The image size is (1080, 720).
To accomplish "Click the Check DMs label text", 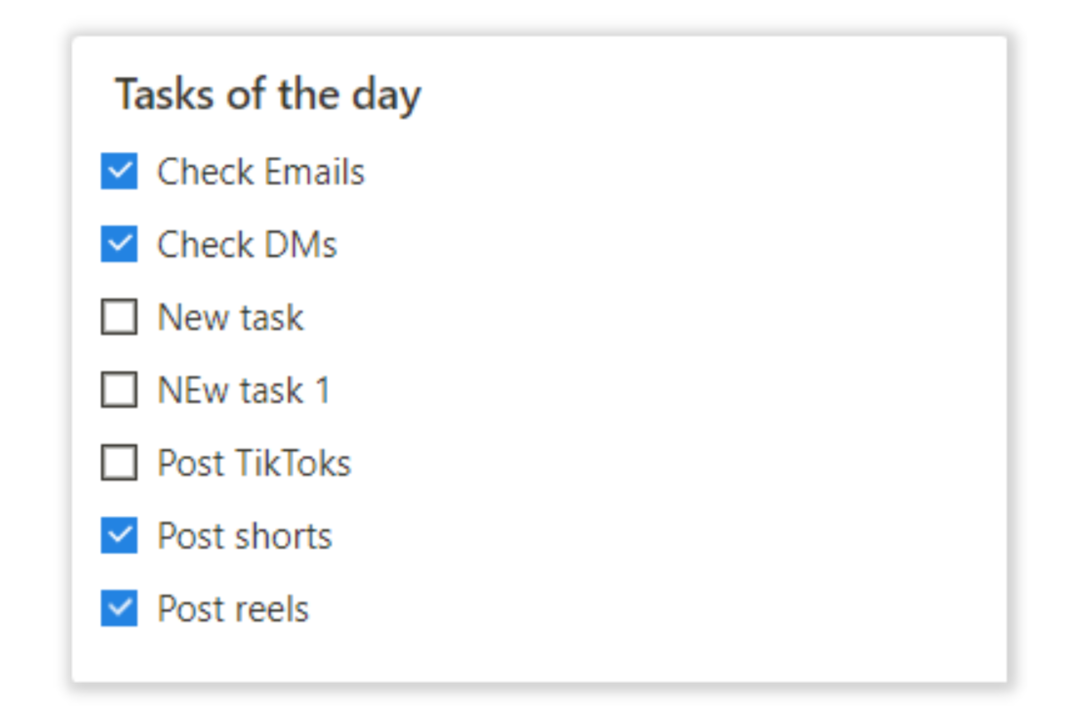I will click(247, 245).
